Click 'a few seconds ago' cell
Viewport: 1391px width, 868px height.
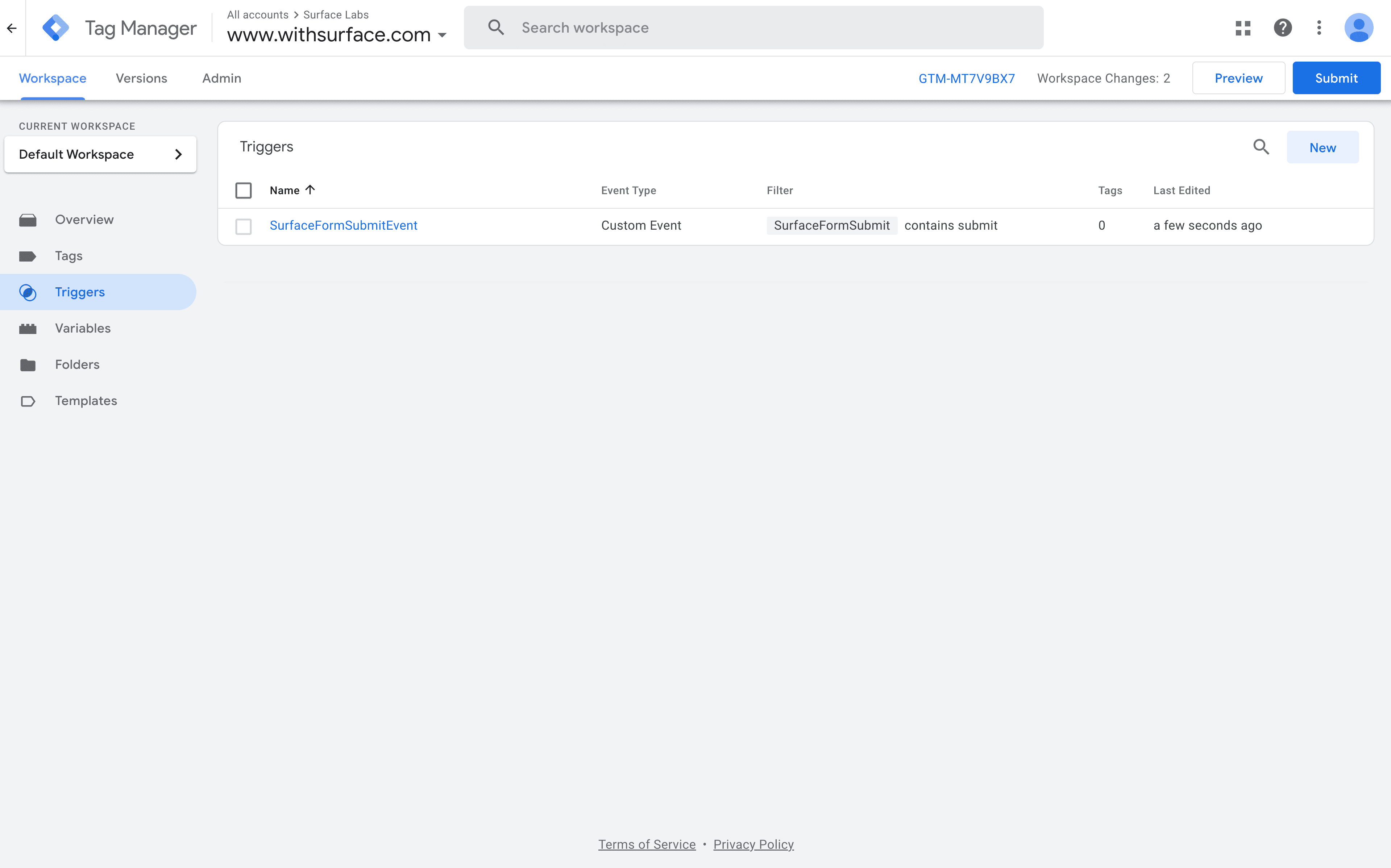tap(1207, 226)
